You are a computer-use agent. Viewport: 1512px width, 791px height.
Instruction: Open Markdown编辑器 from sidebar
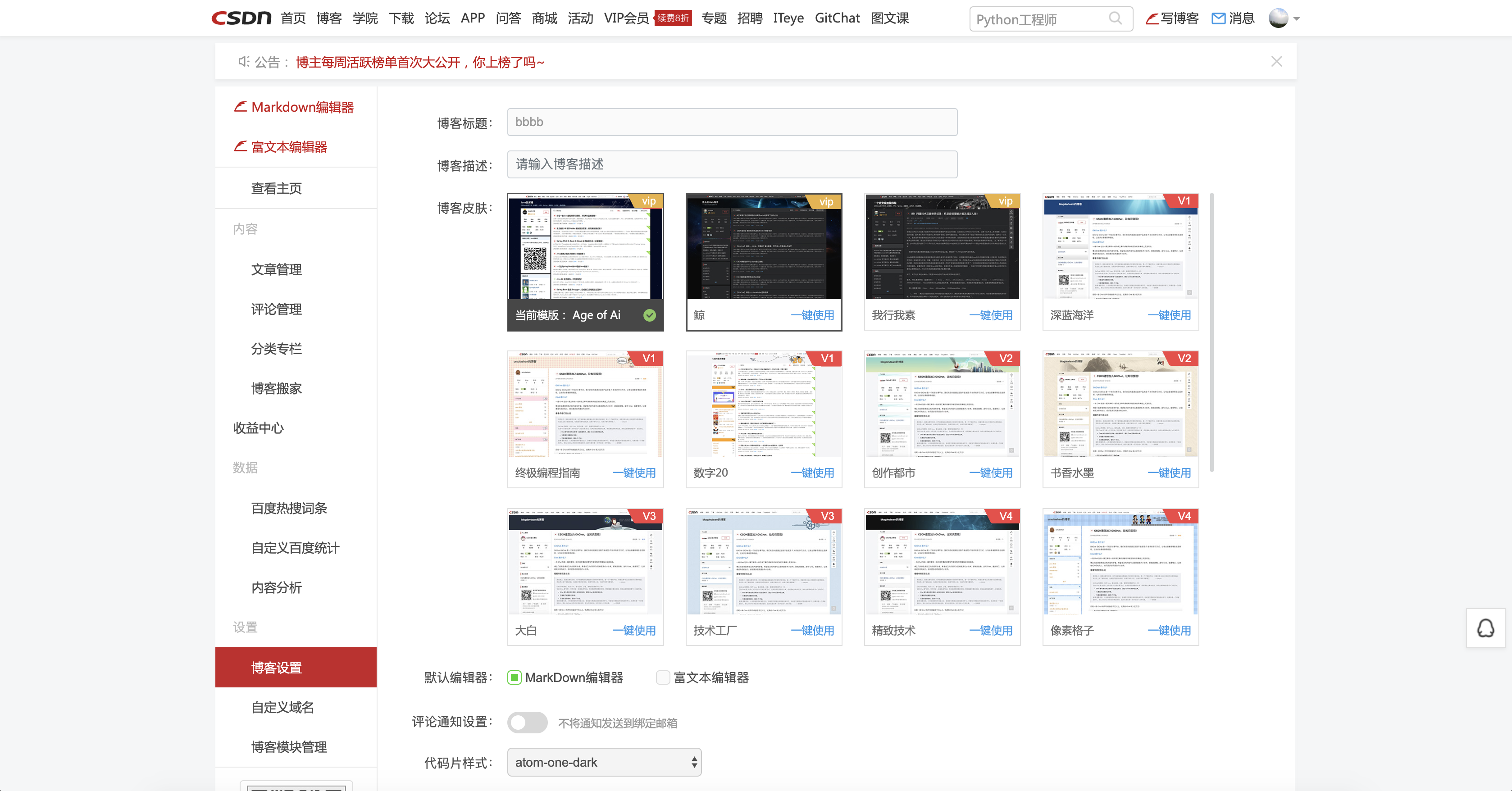tap(302, 107)
